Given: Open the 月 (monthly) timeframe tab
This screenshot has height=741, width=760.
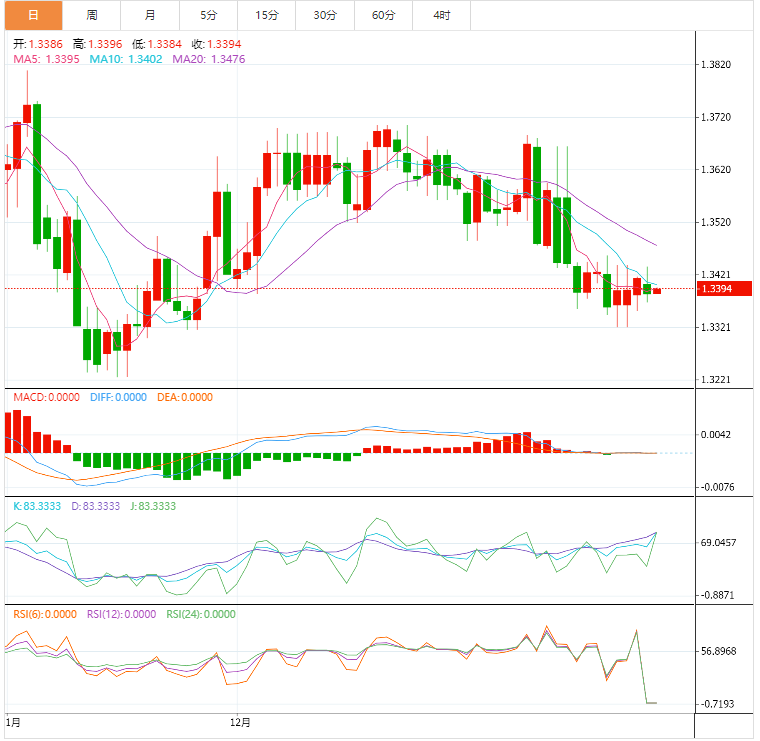Looking at the screenshot, I should coord(150,15).
